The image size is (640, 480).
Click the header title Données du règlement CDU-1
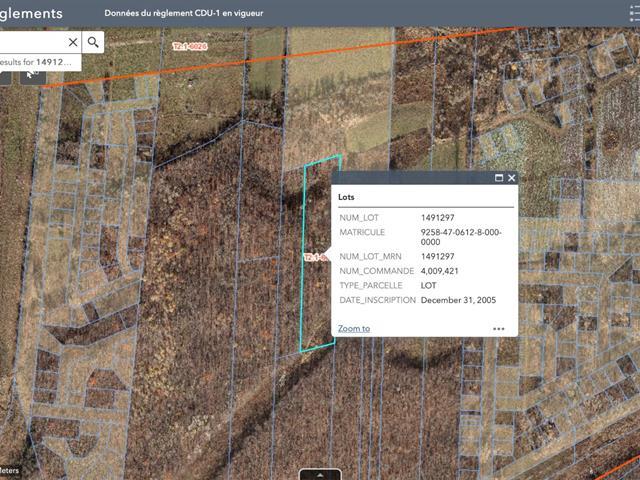(184, 14)
